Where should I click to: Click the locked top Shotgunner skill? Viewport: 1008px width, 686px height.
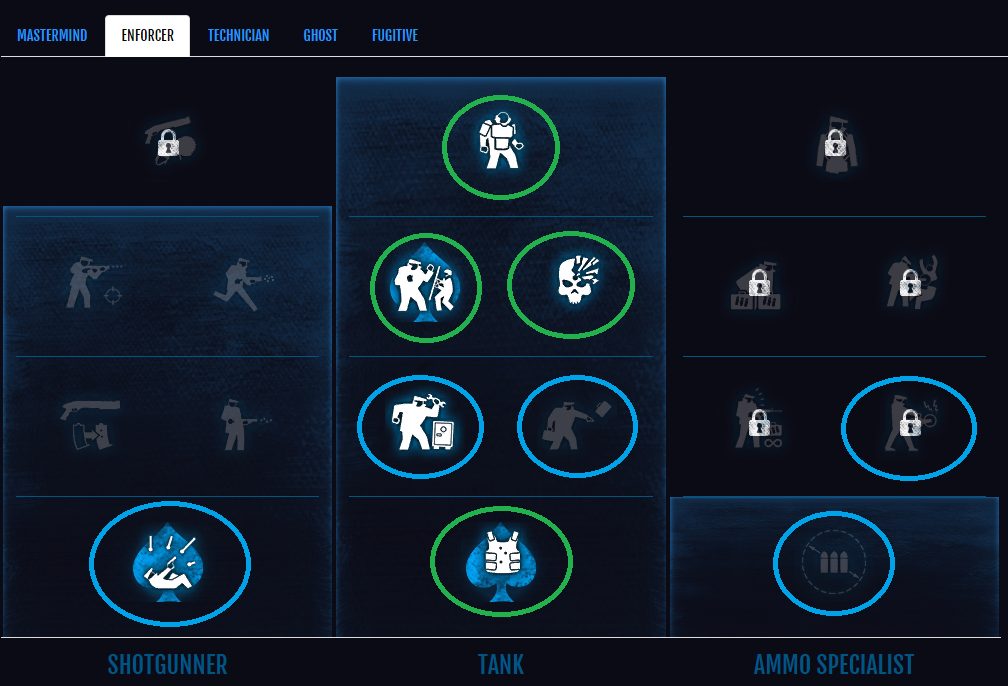click(x=170, y=140)
